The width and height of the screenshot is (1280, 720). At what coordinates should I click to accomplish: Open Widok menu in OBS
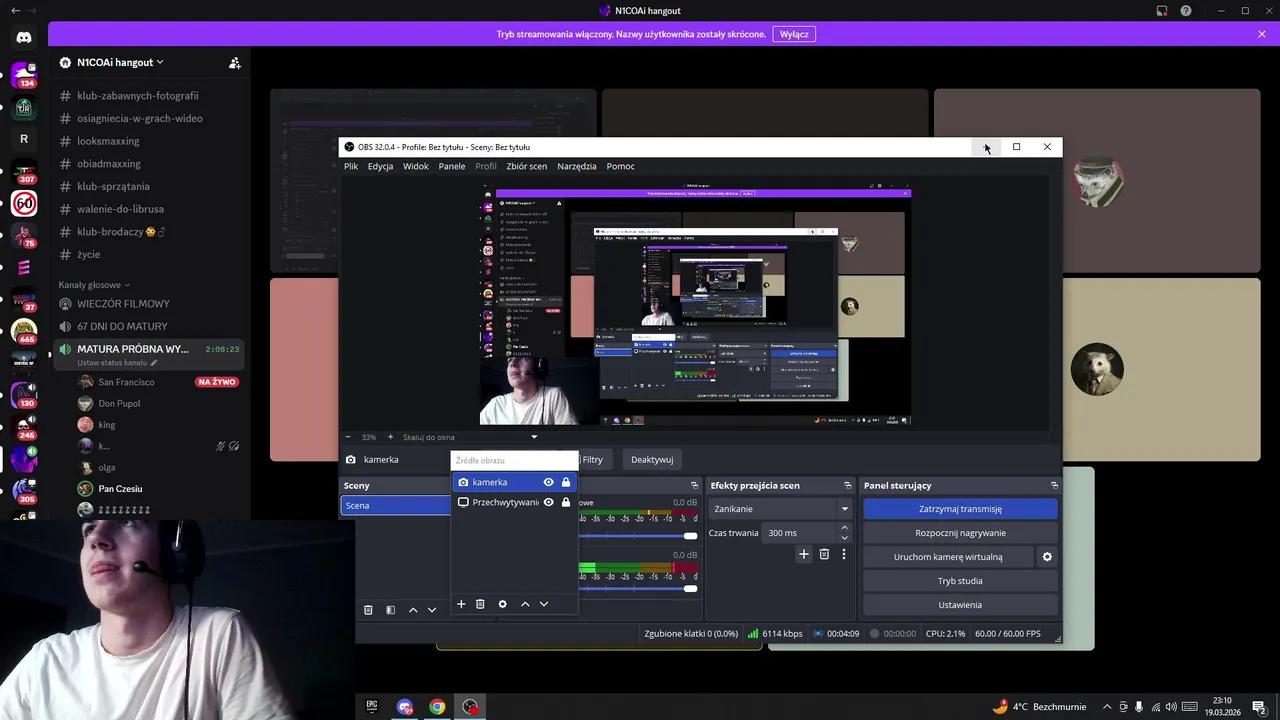(416, 166)
